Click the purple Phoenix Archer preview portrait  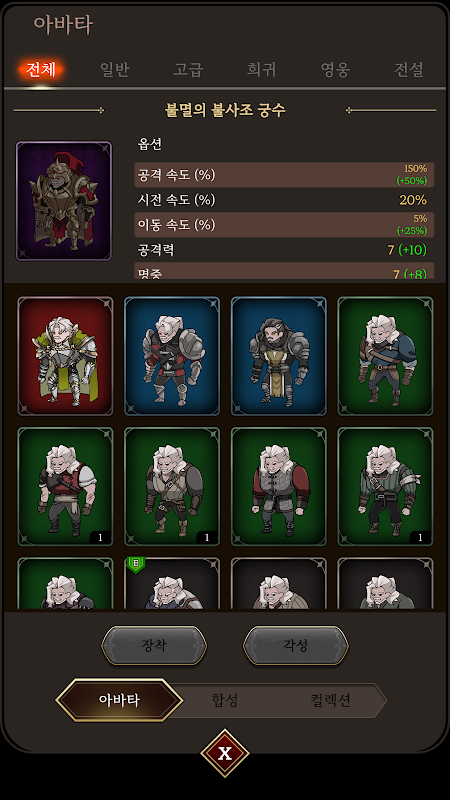[x=64, y=201]
